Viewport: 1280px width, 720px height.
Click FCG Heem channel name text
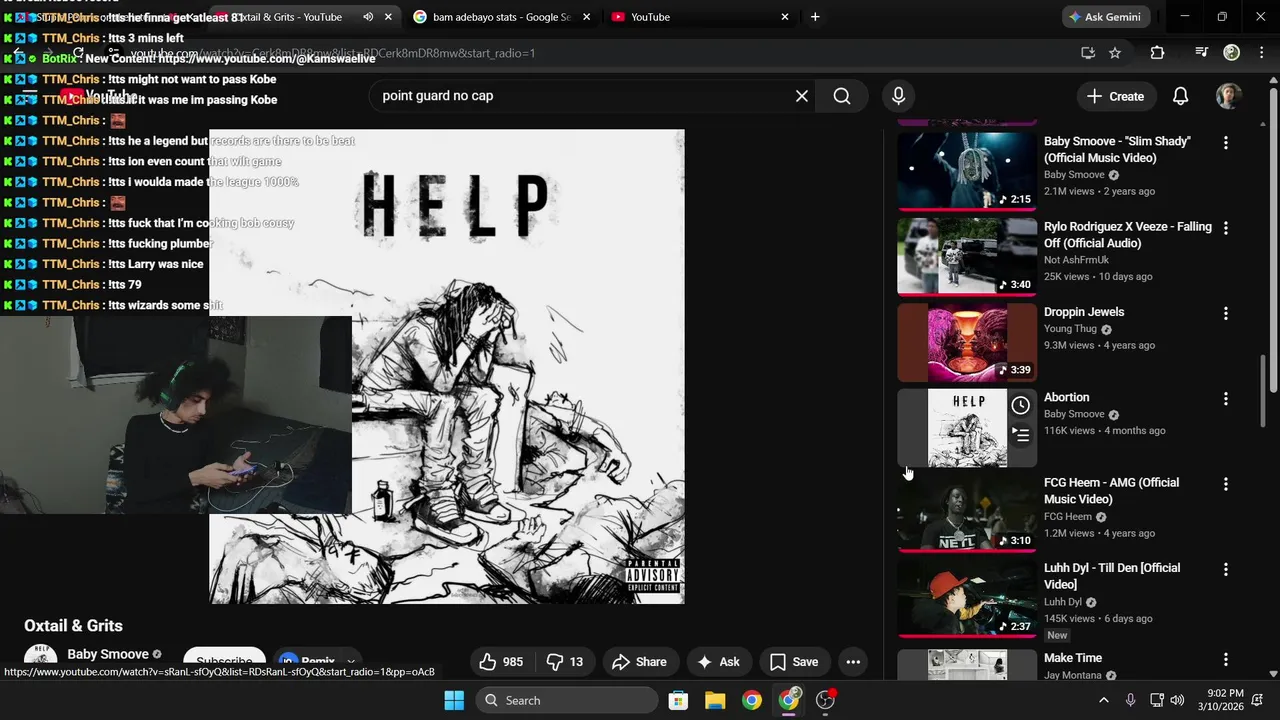1068,517
